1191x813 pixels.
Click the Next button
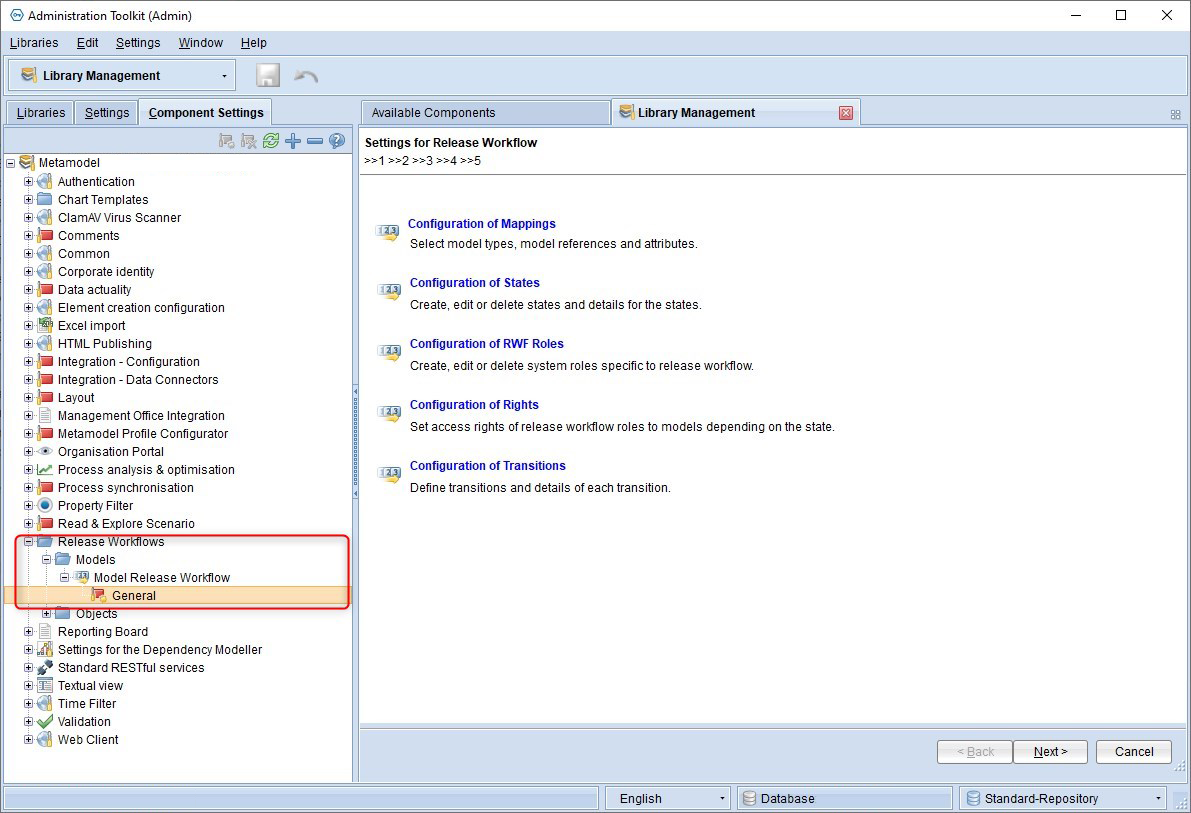[x=1050, y=751]
